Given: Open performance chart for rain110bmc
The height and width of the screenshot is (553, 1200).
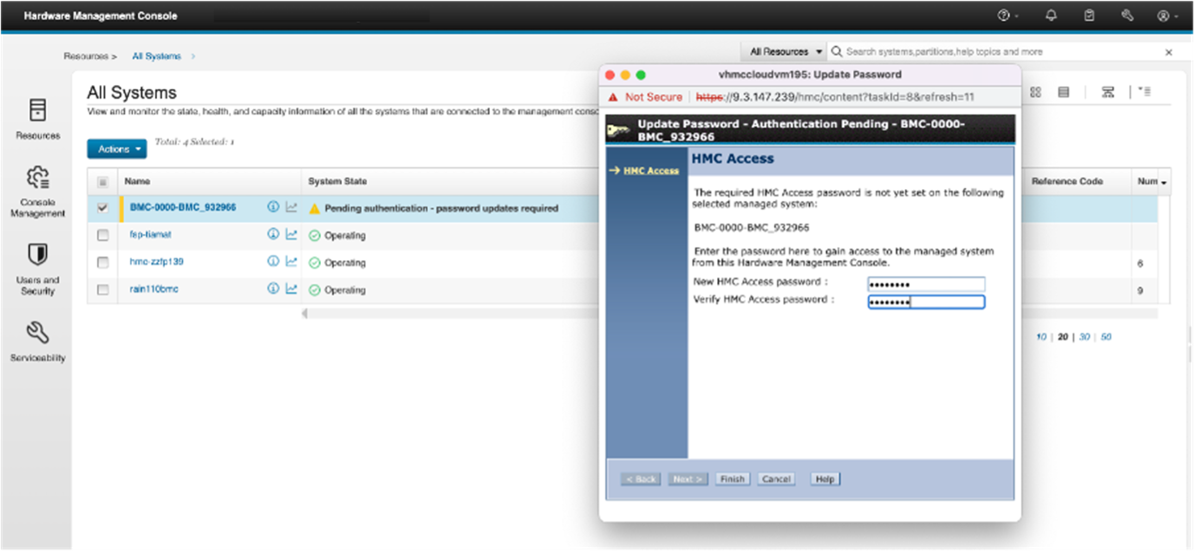Looking at the screenshot, I should point(291,289).
